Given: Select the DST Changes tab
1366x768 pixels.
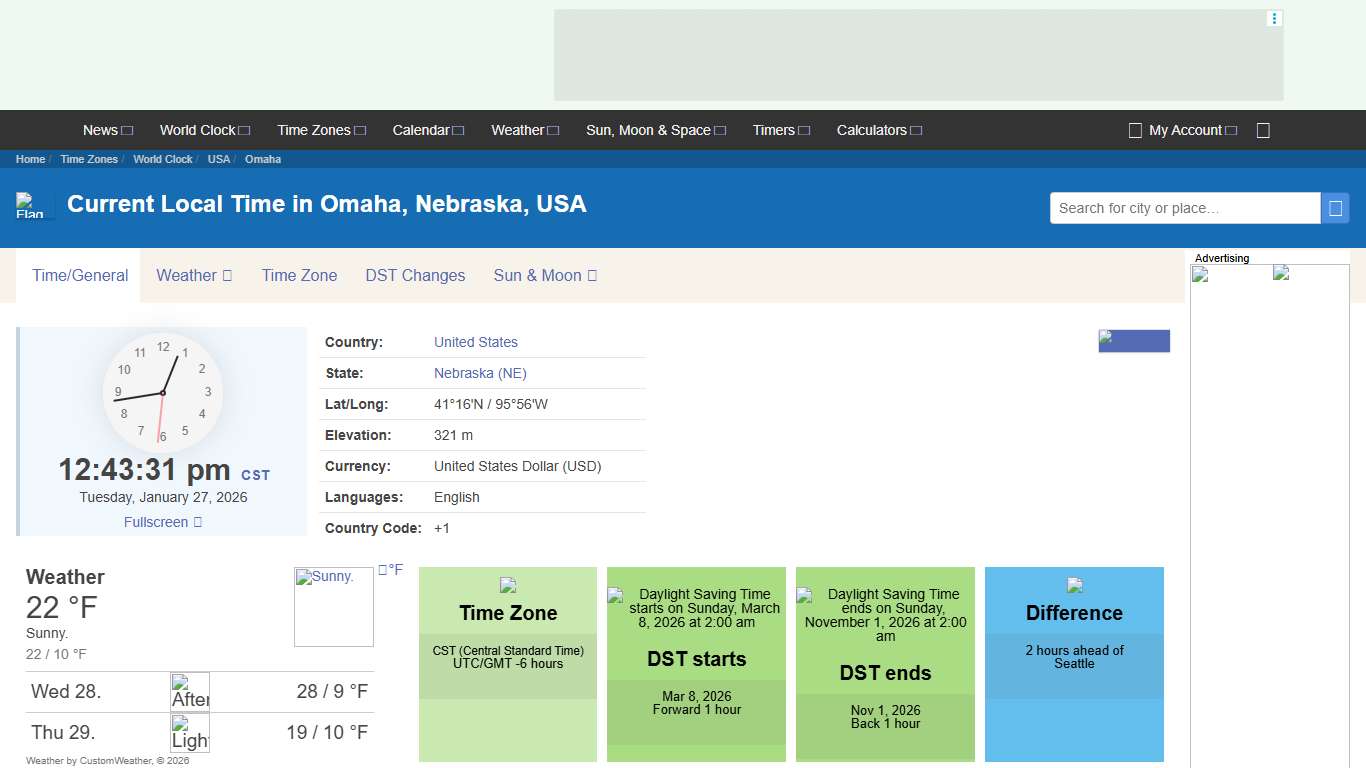Looking at the screenshot, I should 415,275.
